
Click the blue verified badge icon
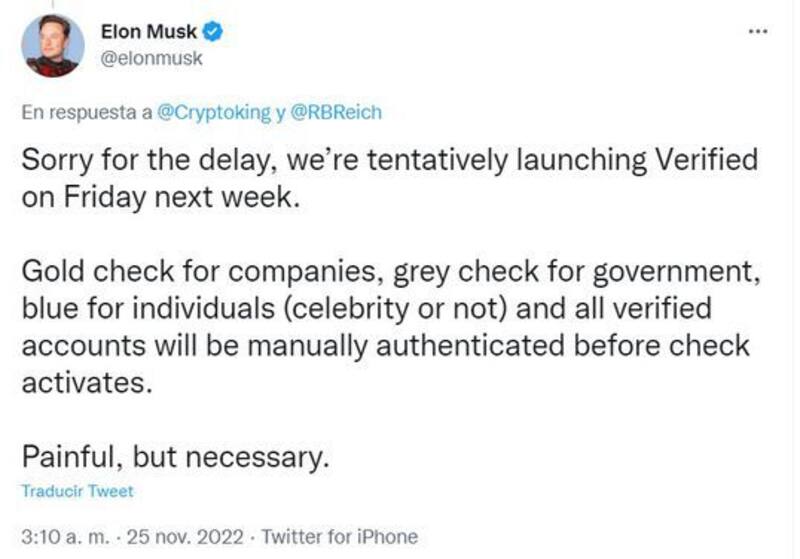click(x=215, y=32)
